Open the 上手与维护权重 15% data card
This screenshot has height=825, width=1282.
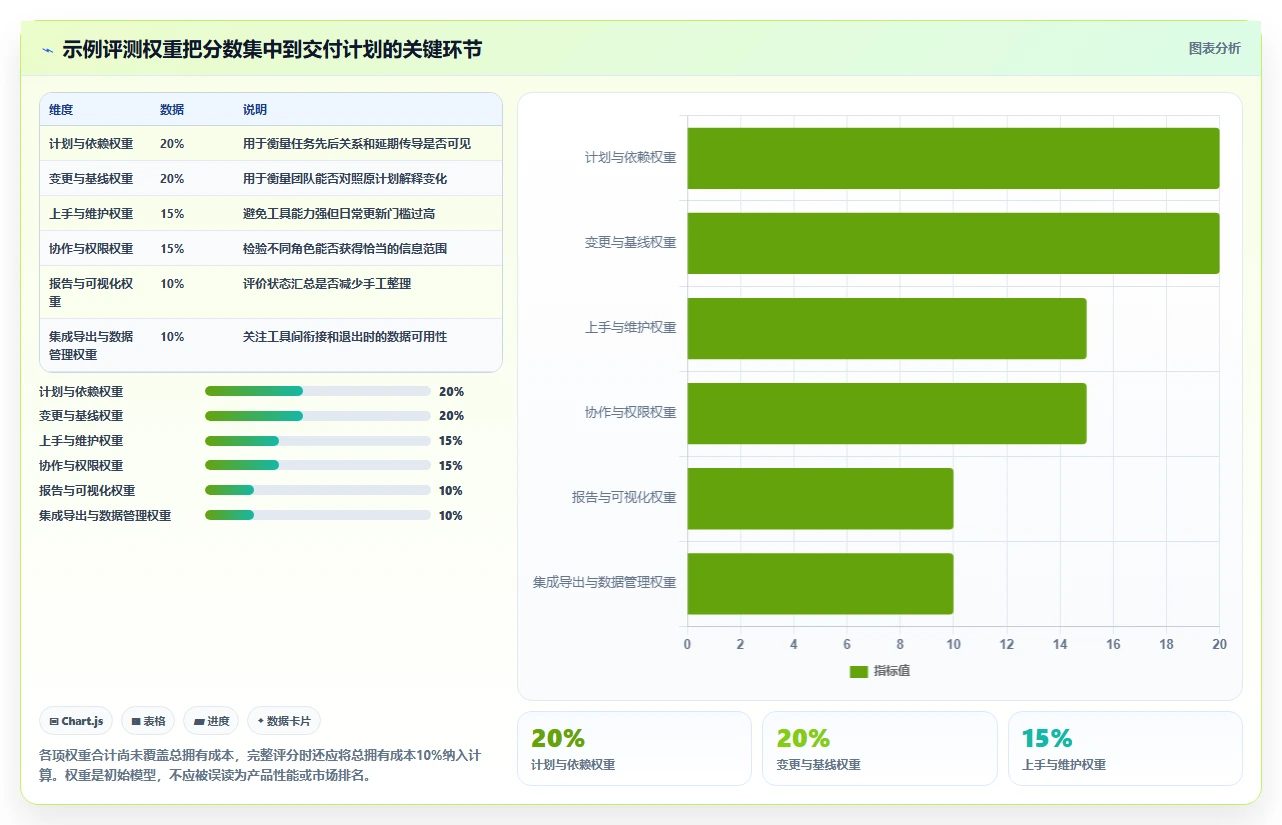coord(1125,748)
